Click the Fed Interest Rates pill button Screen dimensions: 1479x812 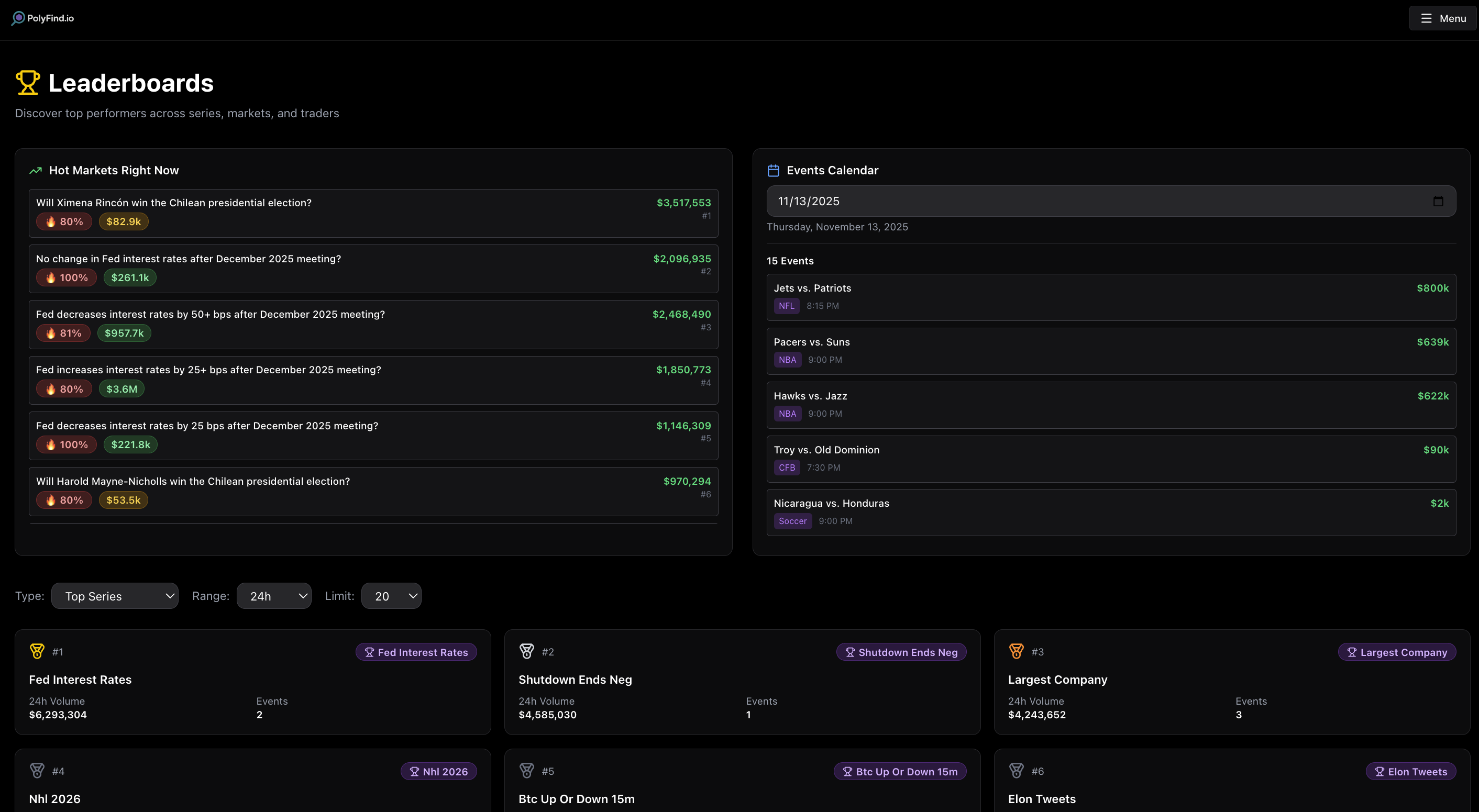click(416, 651)
